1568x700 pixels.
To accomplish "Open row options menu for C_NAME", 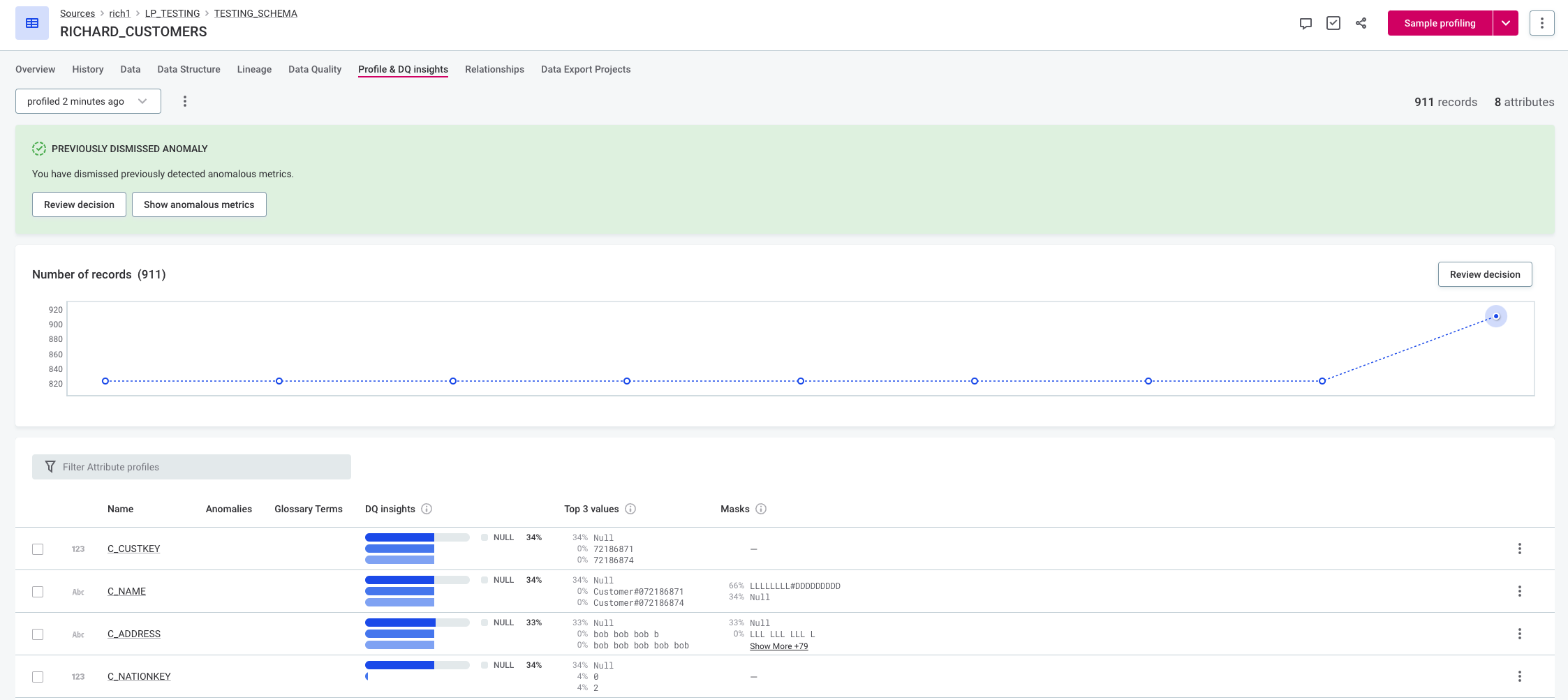I will 1519,591.
